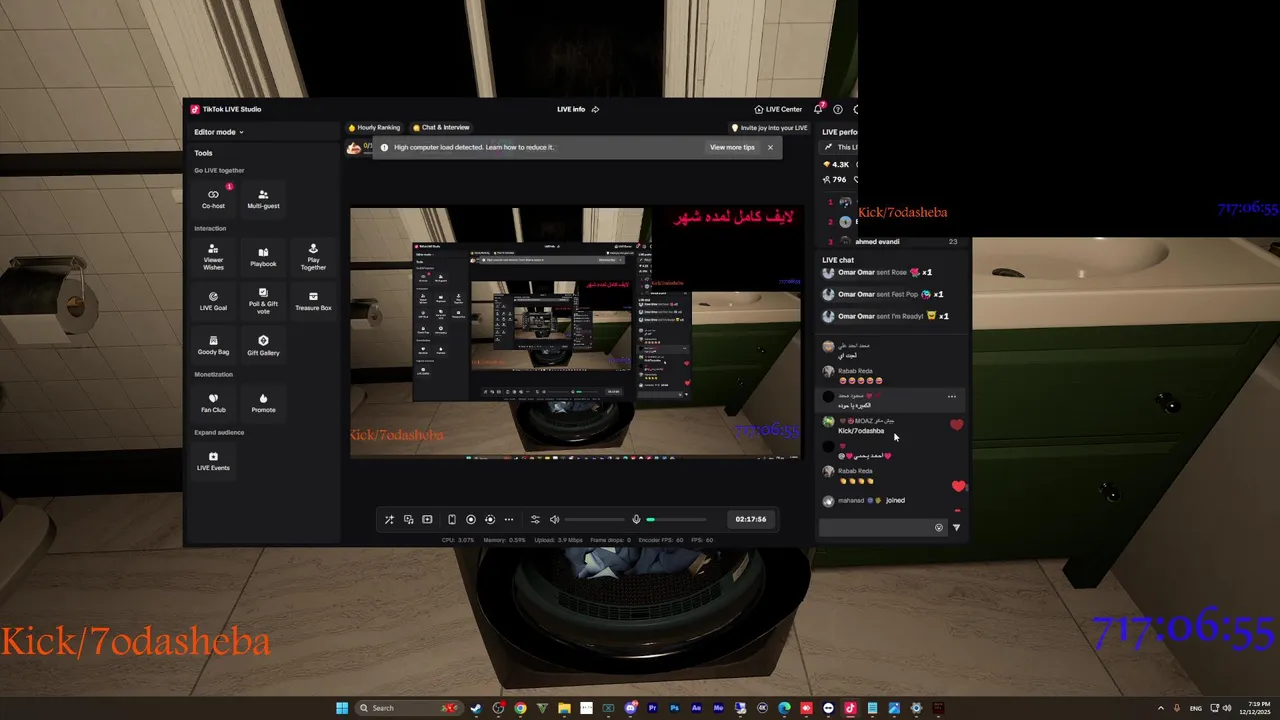Open the Co-host tool

(213, 198)
